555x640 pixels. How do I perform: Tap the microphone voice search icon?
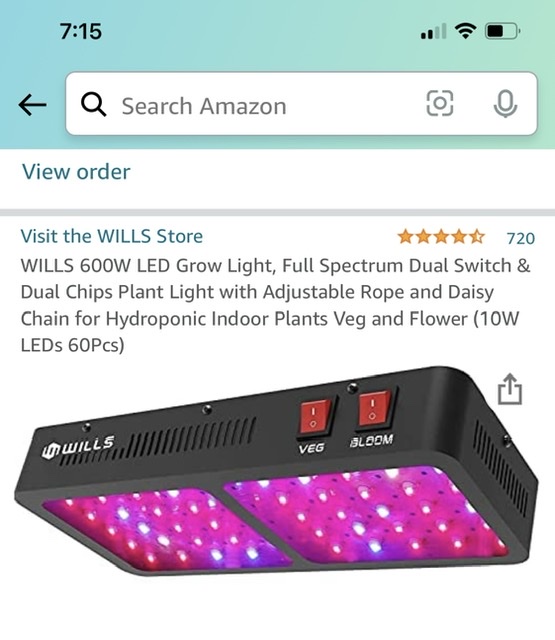click(505, 103)
